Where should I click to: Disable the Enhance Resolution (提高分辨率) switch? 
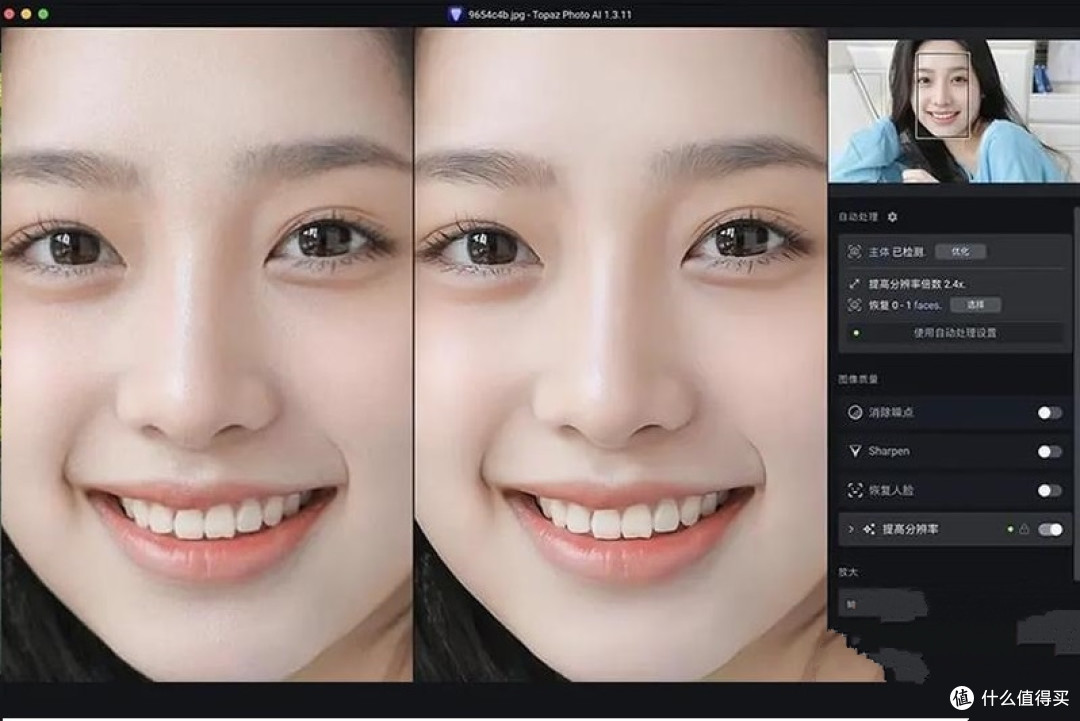(1050, 529)
